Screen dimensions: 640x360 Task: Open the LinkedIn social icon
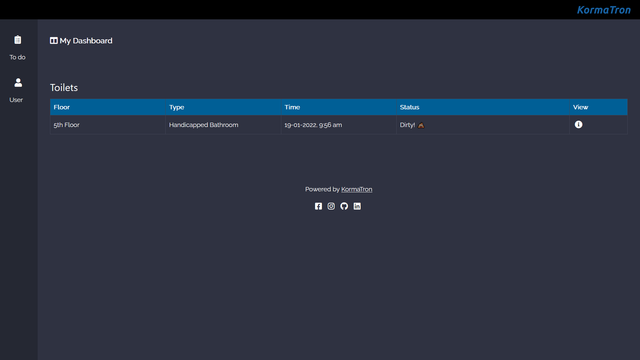(x=357, y=206)
